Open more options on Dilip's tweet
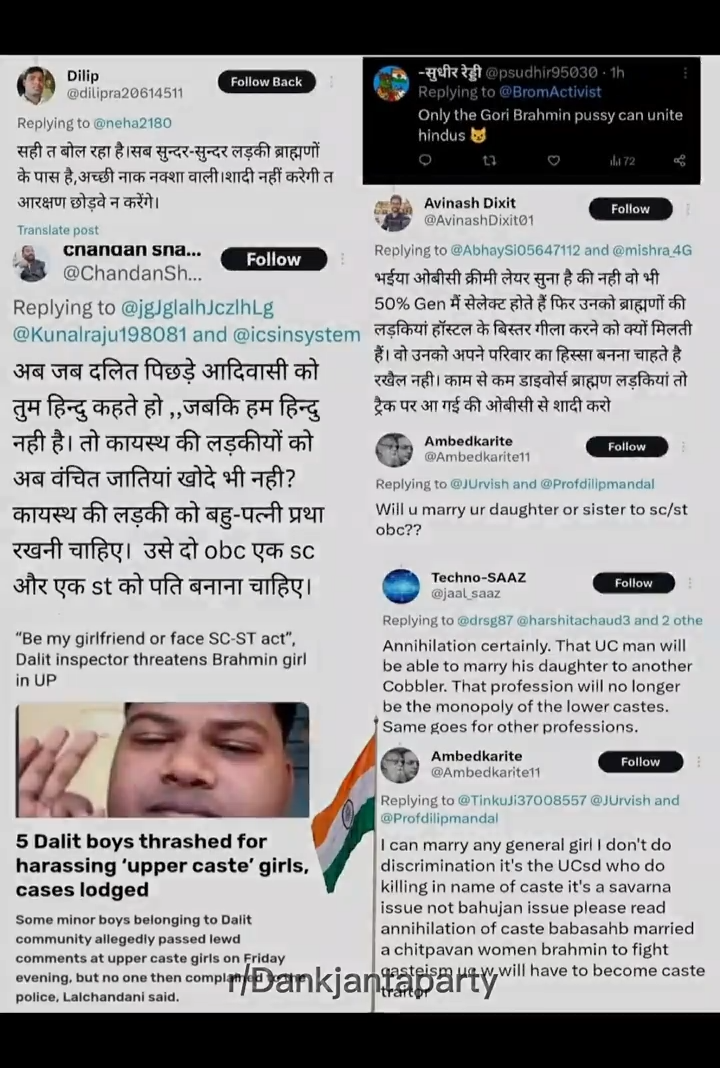 point(331,82)
